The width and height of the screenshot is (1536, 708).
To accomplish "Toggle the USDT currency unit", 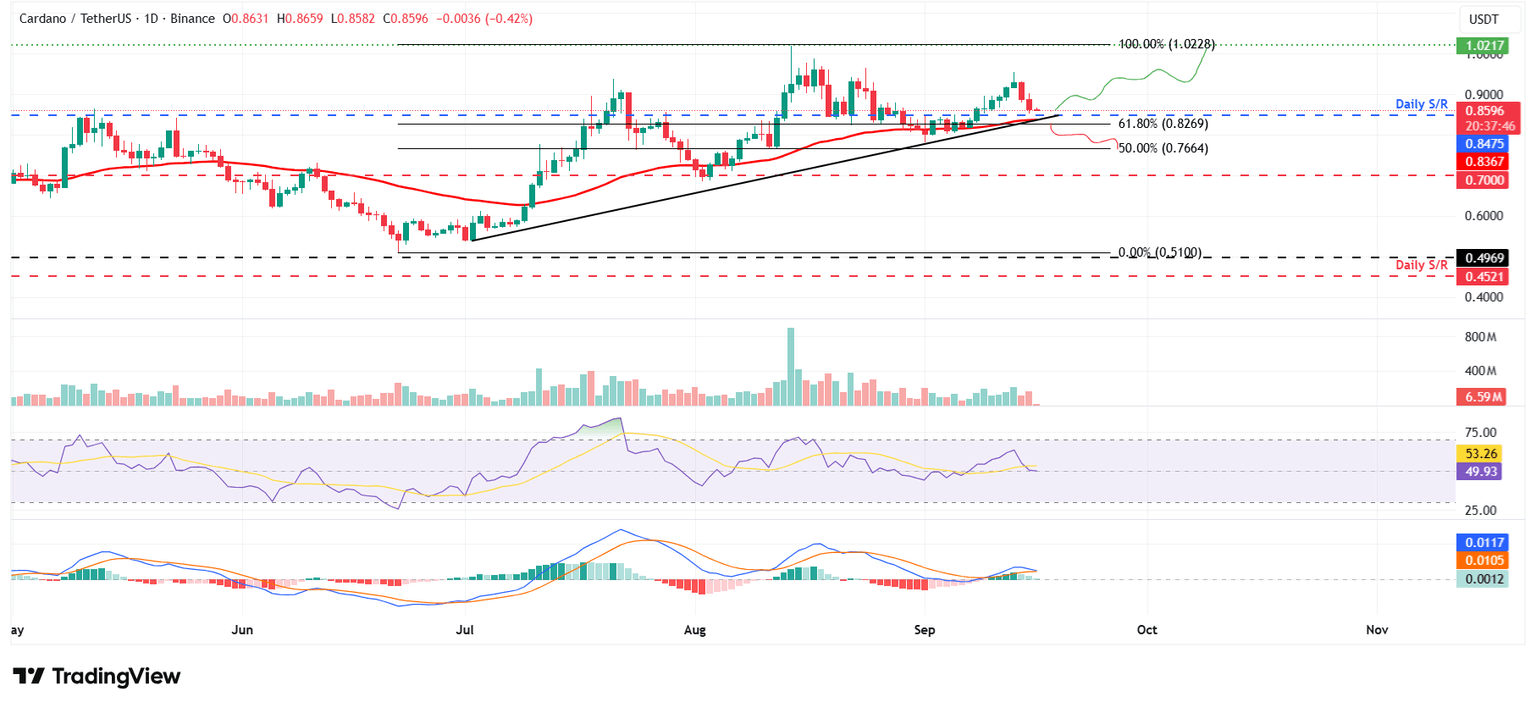I will point(1484,18).
